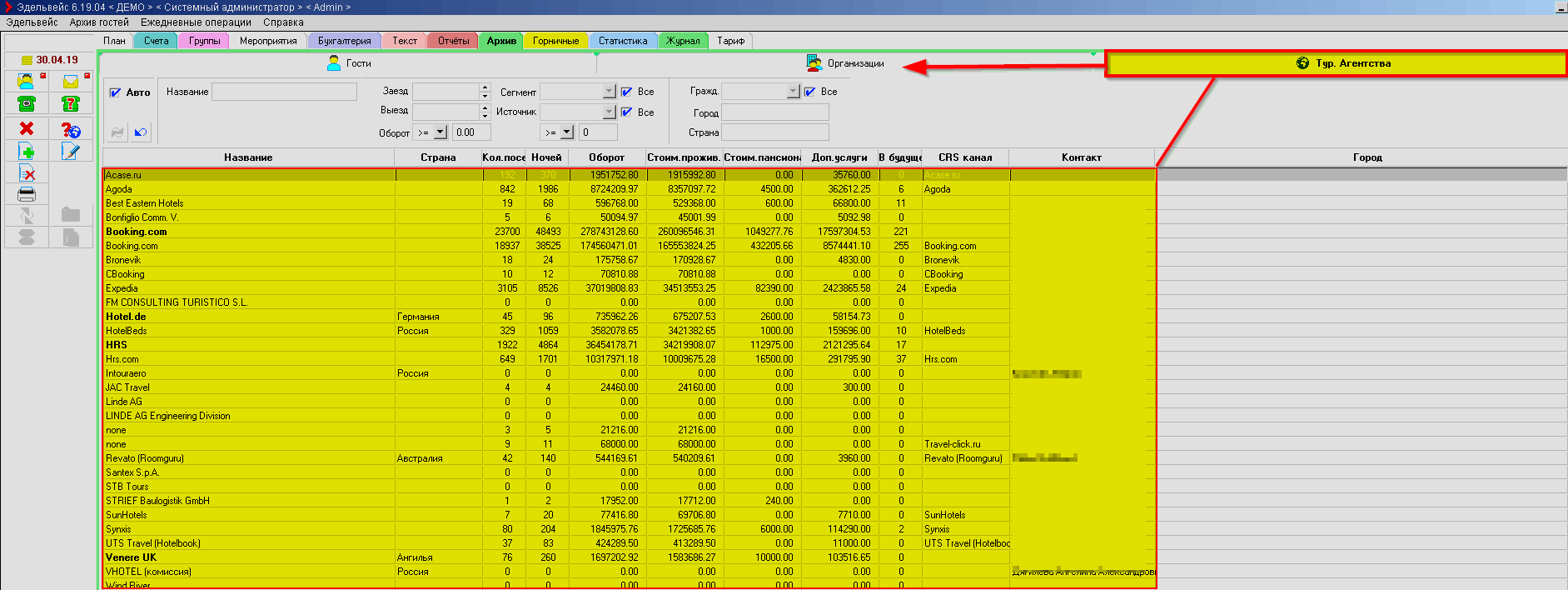Click the green telephone icon

tap(27, 103)
